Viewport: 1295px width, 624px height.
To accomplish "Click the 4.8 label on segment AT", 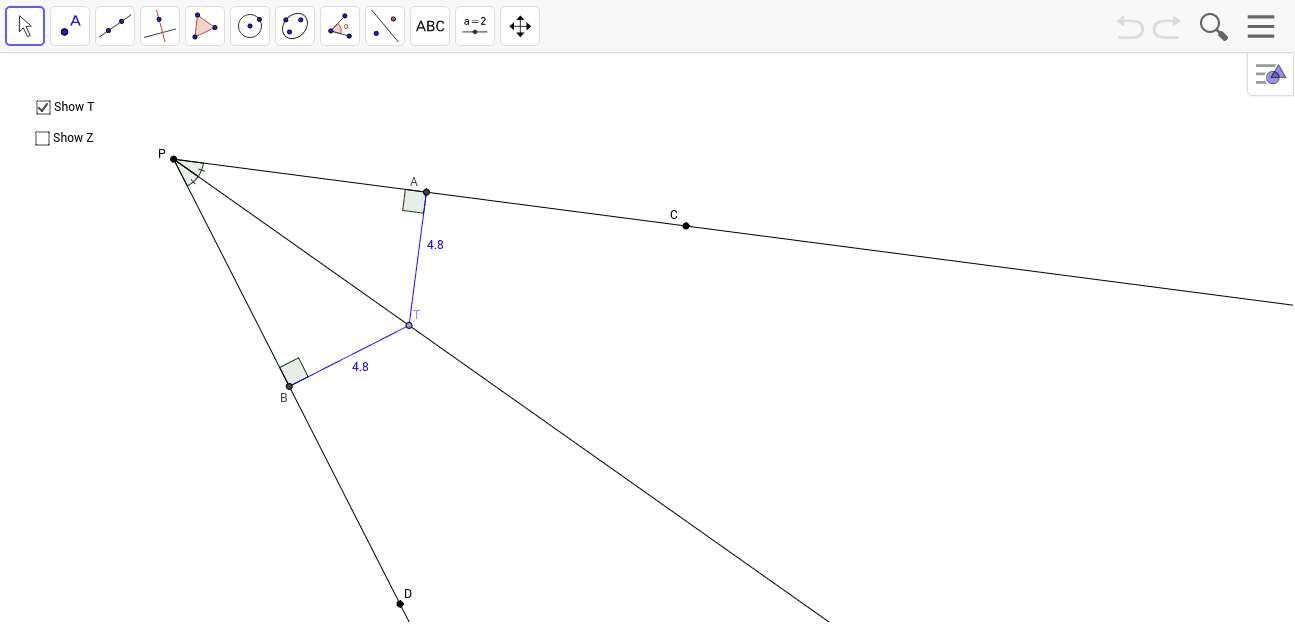I will 435,245.
